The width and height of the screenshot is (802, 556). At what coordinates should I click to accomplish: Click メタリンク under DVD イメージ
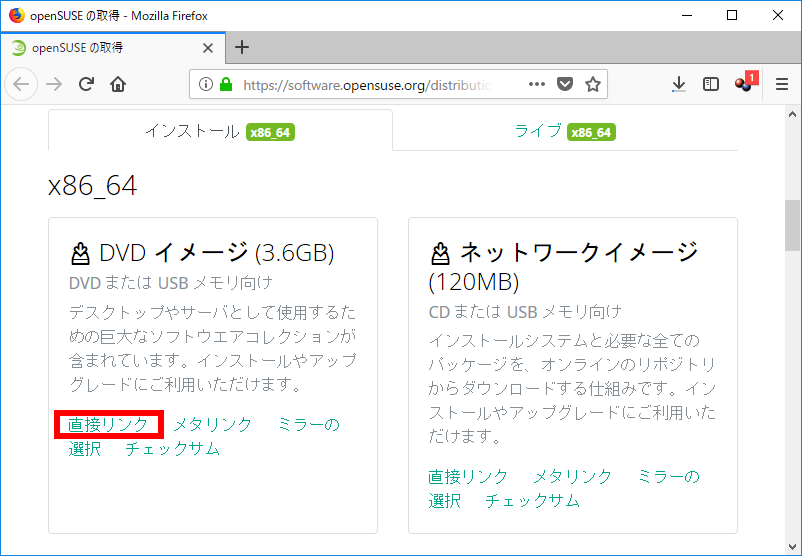click(x=213, y=425)
